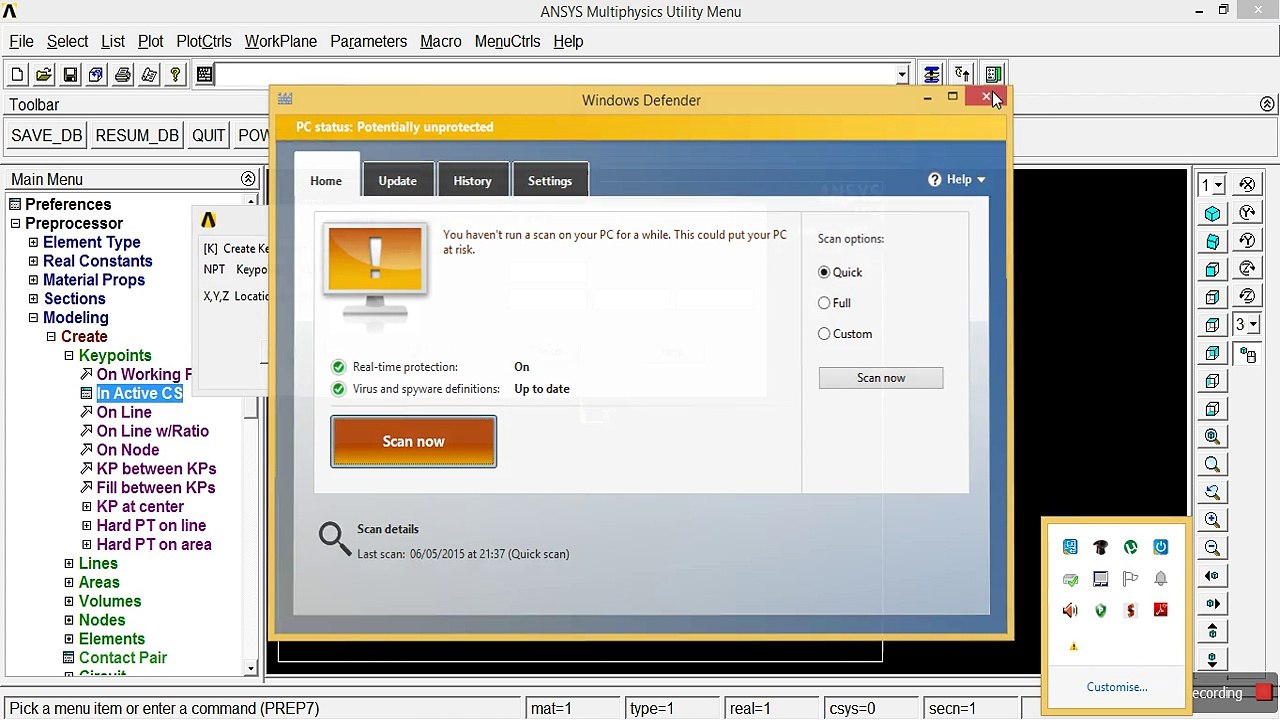Click the RESUM_DB toolbar button
Image resolution: width=1280 pixels, height=720 pixels.
137,136
